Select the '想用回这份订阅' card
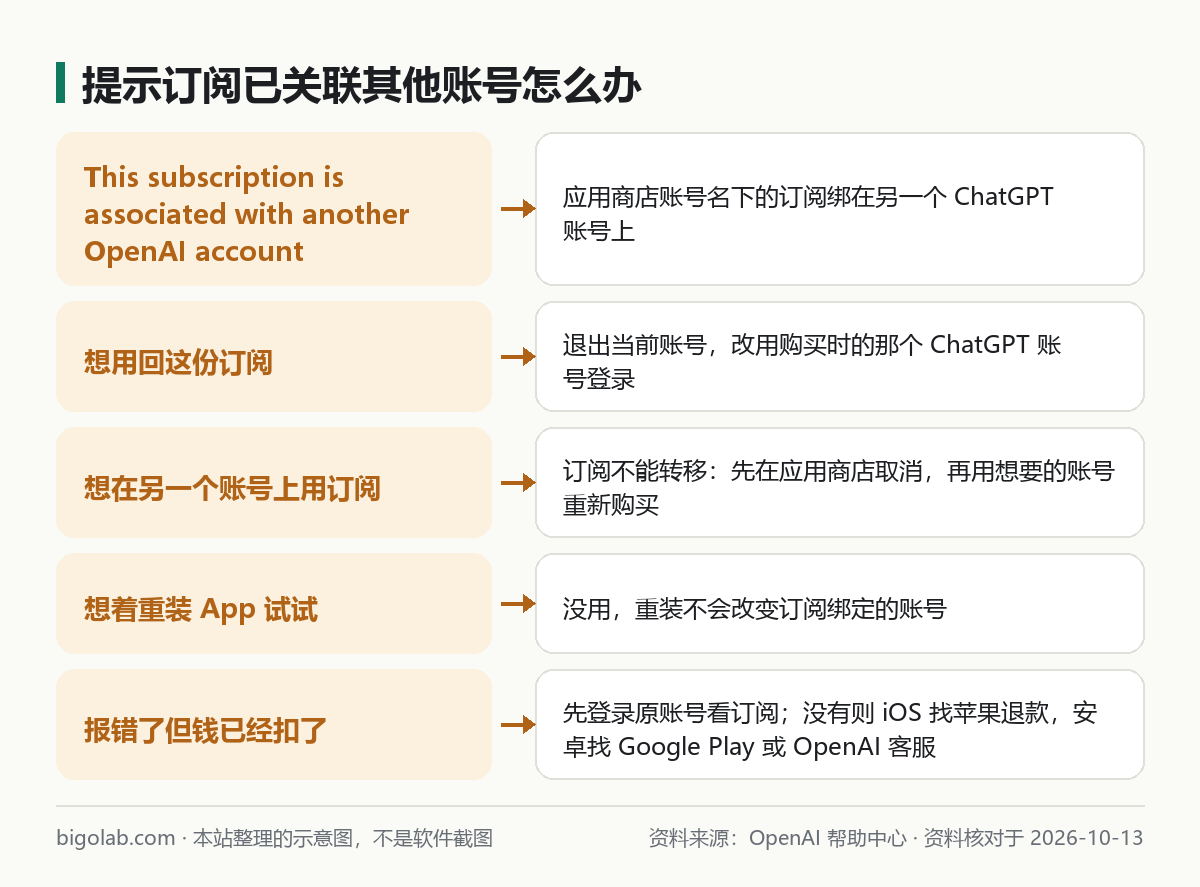 (x=274, y=356)
